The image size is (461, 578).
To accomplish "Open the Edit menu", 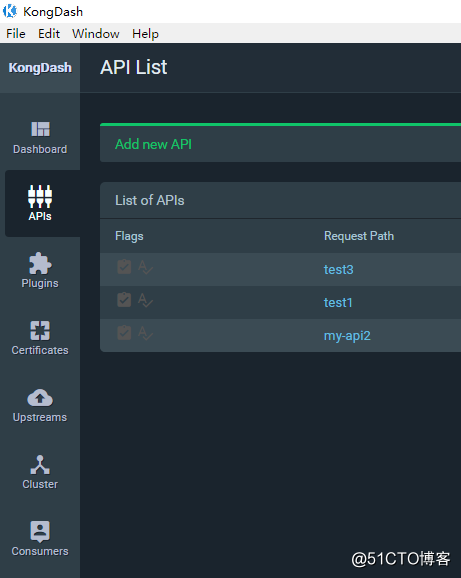I will [49, 34].
